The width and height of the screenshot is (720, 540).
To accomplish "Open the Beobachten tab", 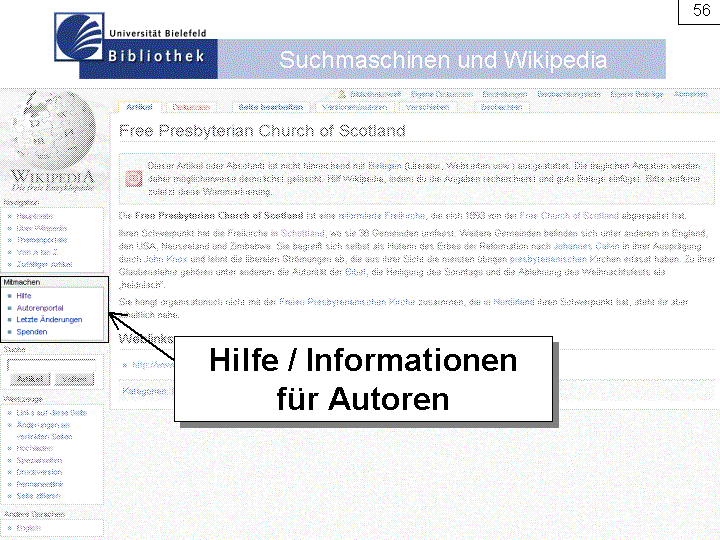I will tap(501, 107).
